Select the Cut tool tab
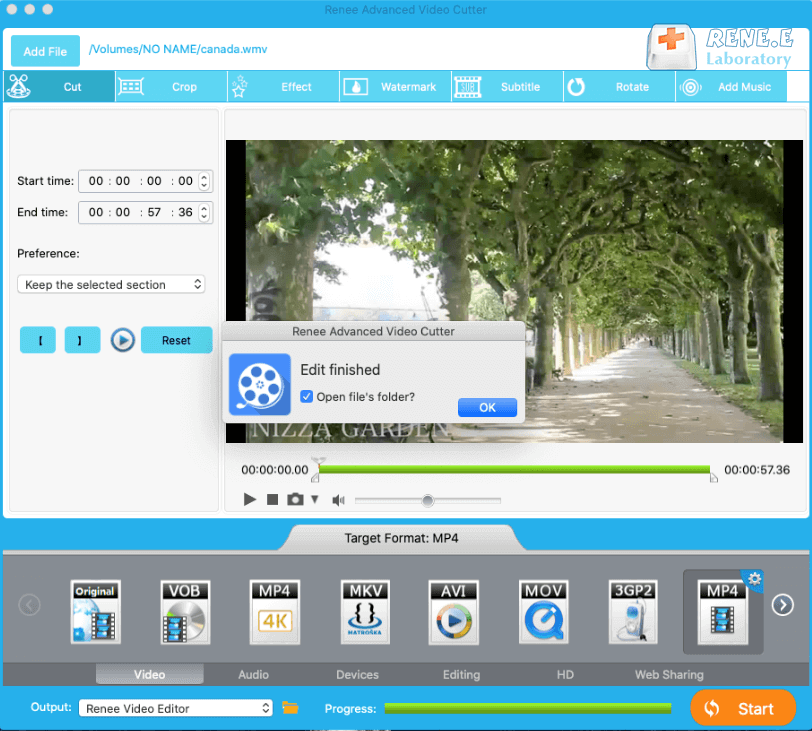Image resolution: width=812 pixels, height=731 pixels. [59, 86]
